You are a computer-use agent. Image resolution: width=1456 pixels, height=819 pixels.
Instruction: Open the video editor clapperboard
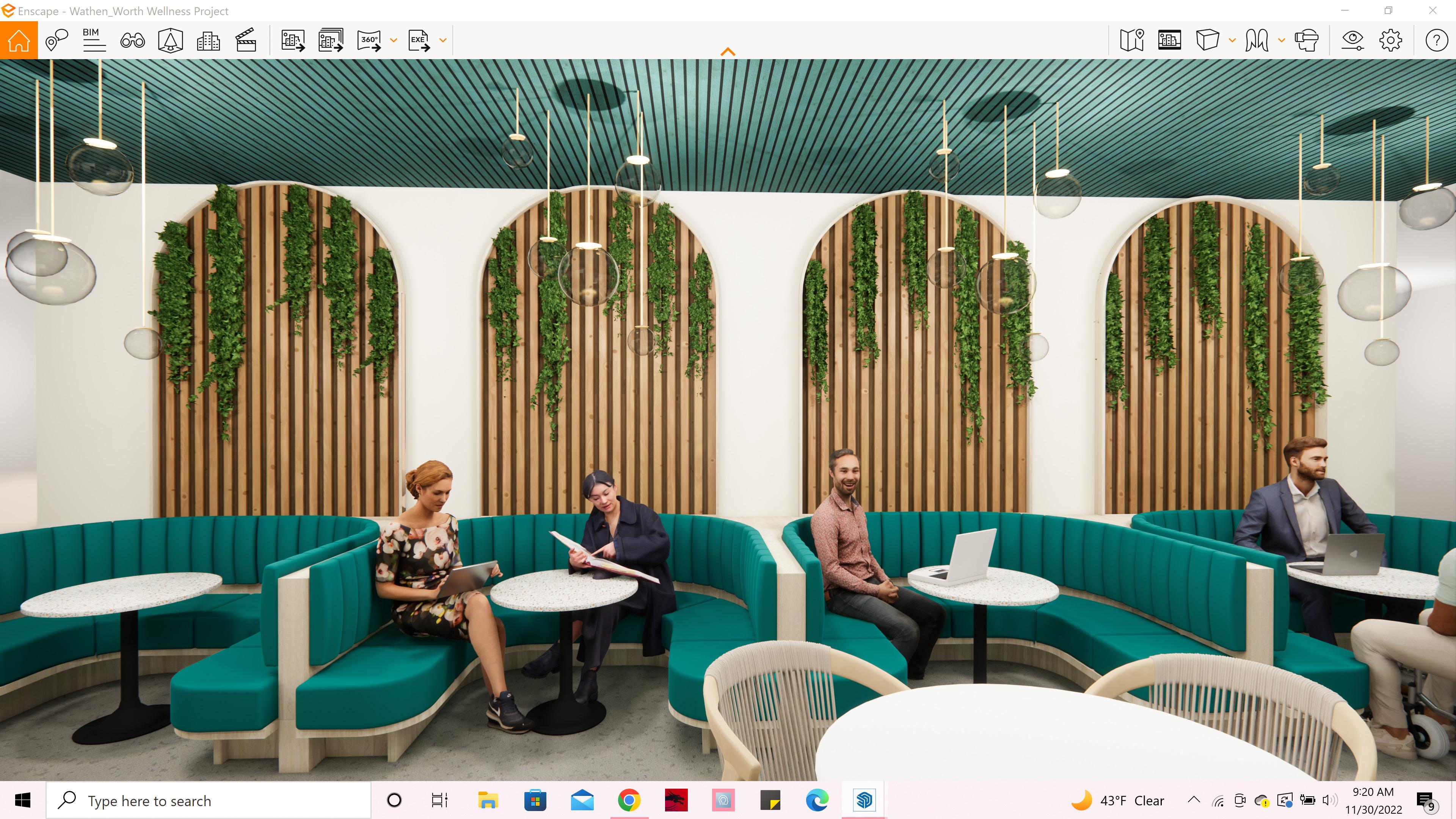246,40
